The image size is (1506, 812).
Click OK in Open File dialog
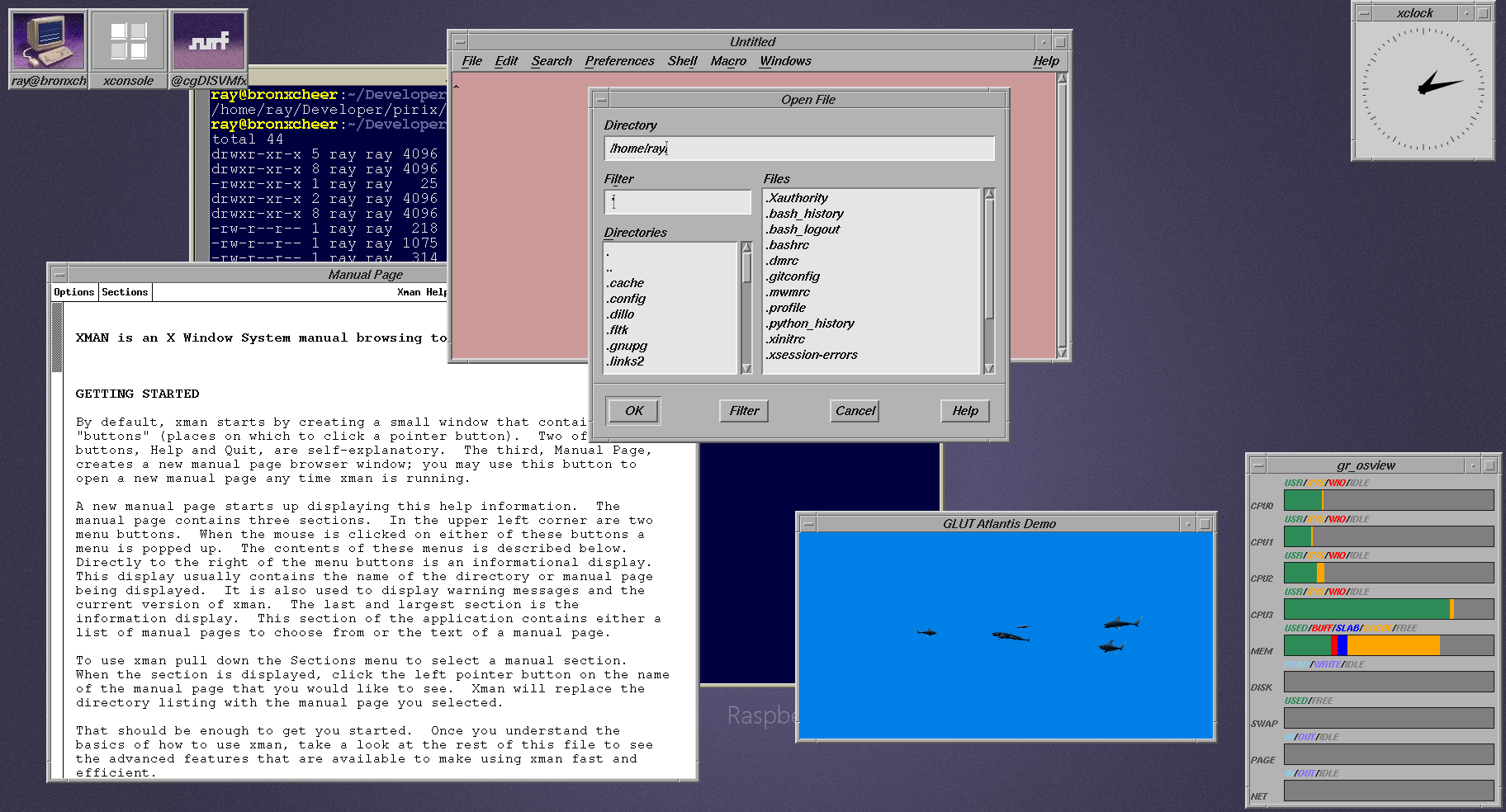(634, 411)
